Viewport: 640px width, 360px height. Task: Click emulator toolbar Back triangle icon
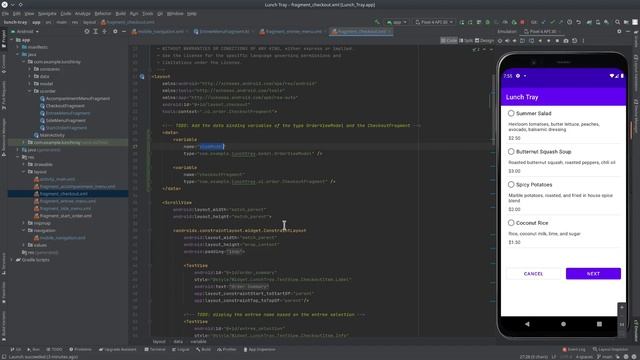(540, 41)
